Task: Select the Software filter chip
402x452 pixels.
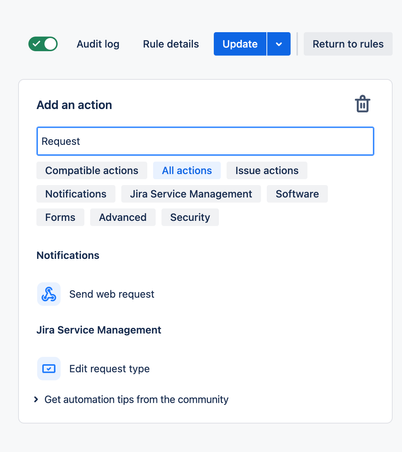Action: [297, 194]
